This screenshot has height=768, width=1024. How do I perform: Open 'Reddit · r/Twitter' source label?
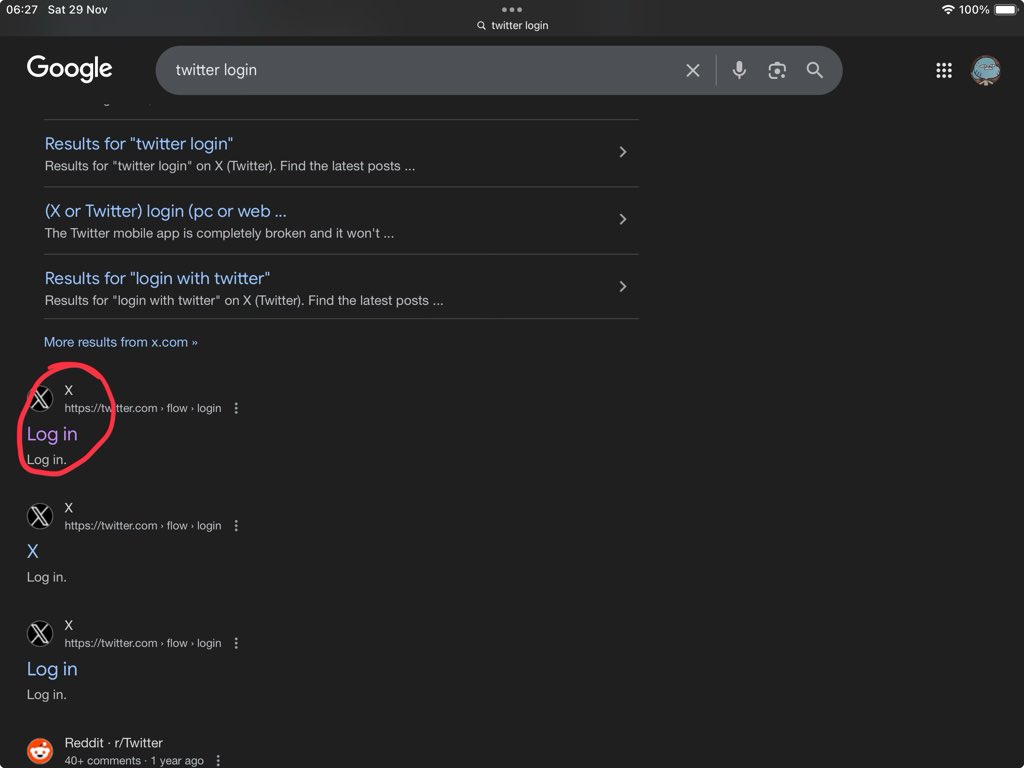point(114,743)
